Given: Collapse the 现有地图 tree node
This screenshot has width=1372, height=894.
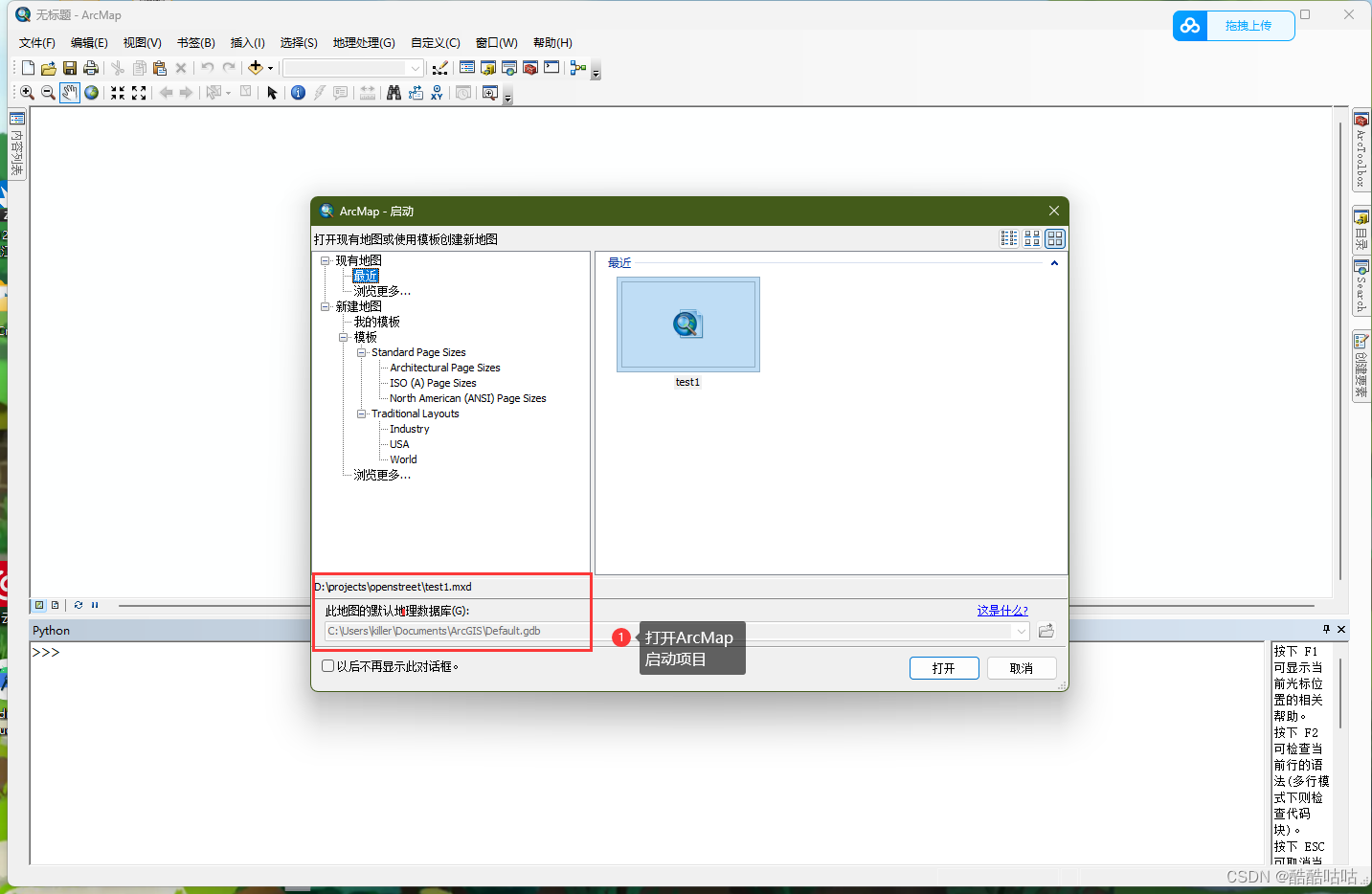Looking at the screenshot, I should [x=326, y=260].
